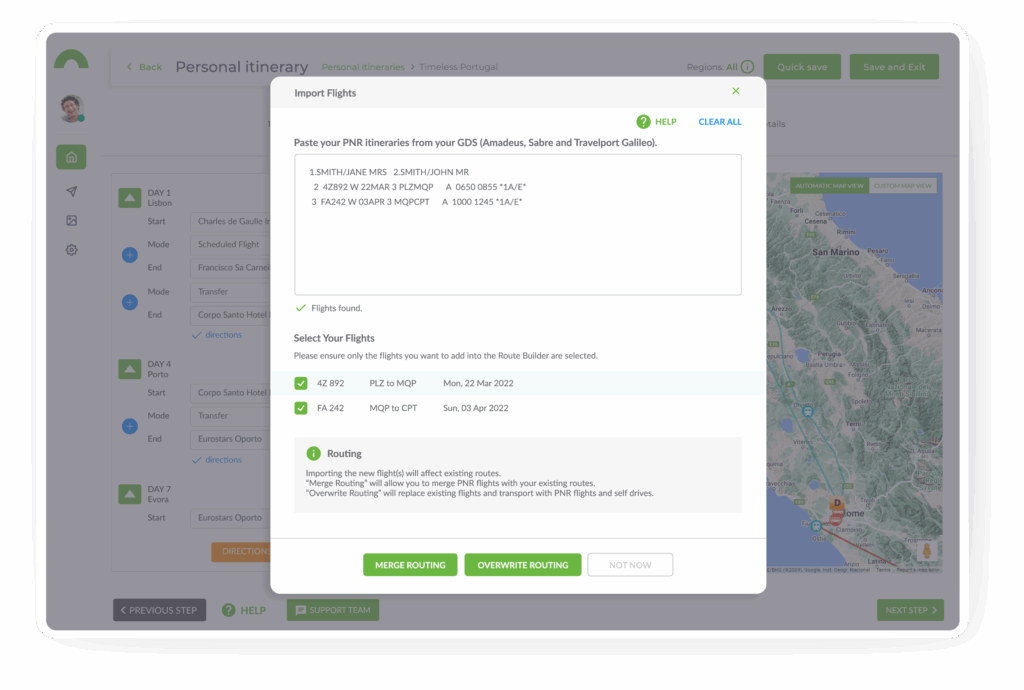Screen dimensions: 1024x690
Task: Open the home icon in sidebar
Action: click(x=71, y=157)
